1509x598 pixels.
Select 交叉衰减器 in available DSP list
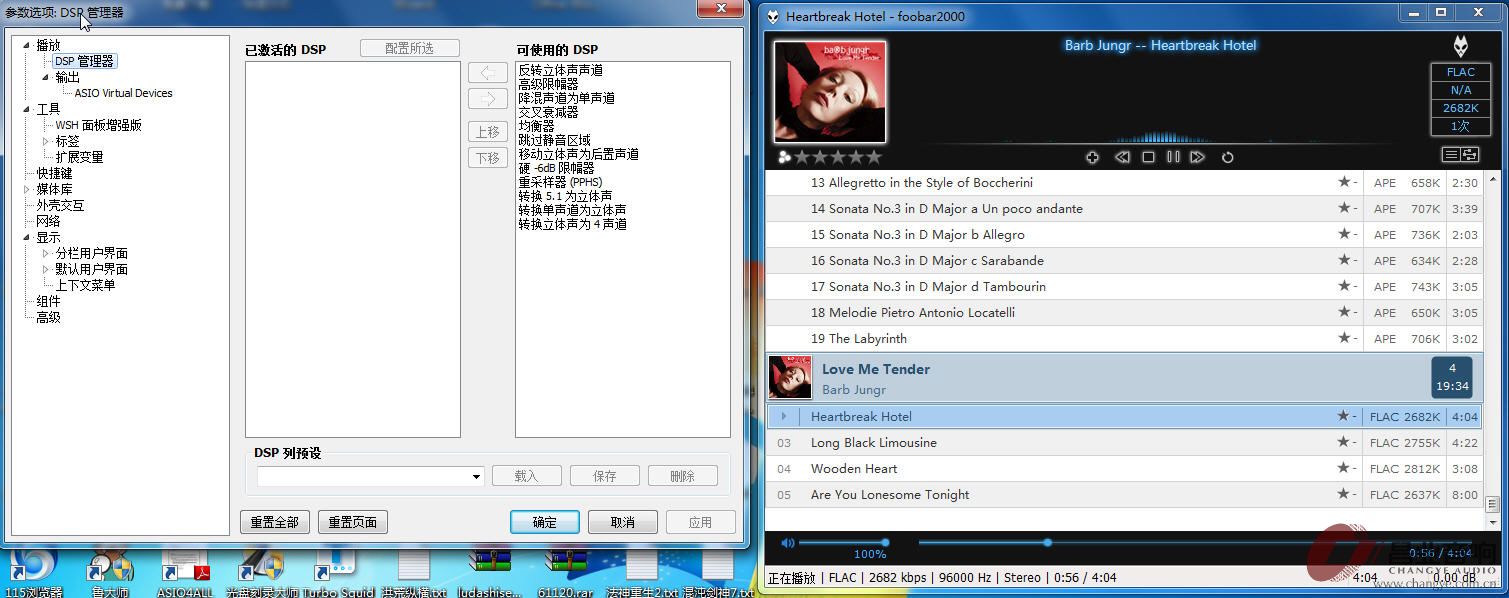point(548,112)
